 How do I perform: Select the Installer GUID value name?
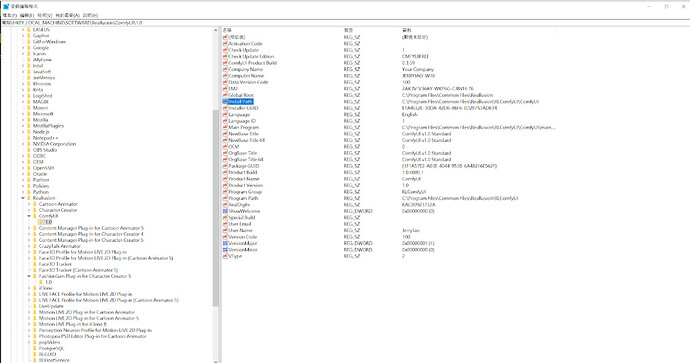(243, 108)
